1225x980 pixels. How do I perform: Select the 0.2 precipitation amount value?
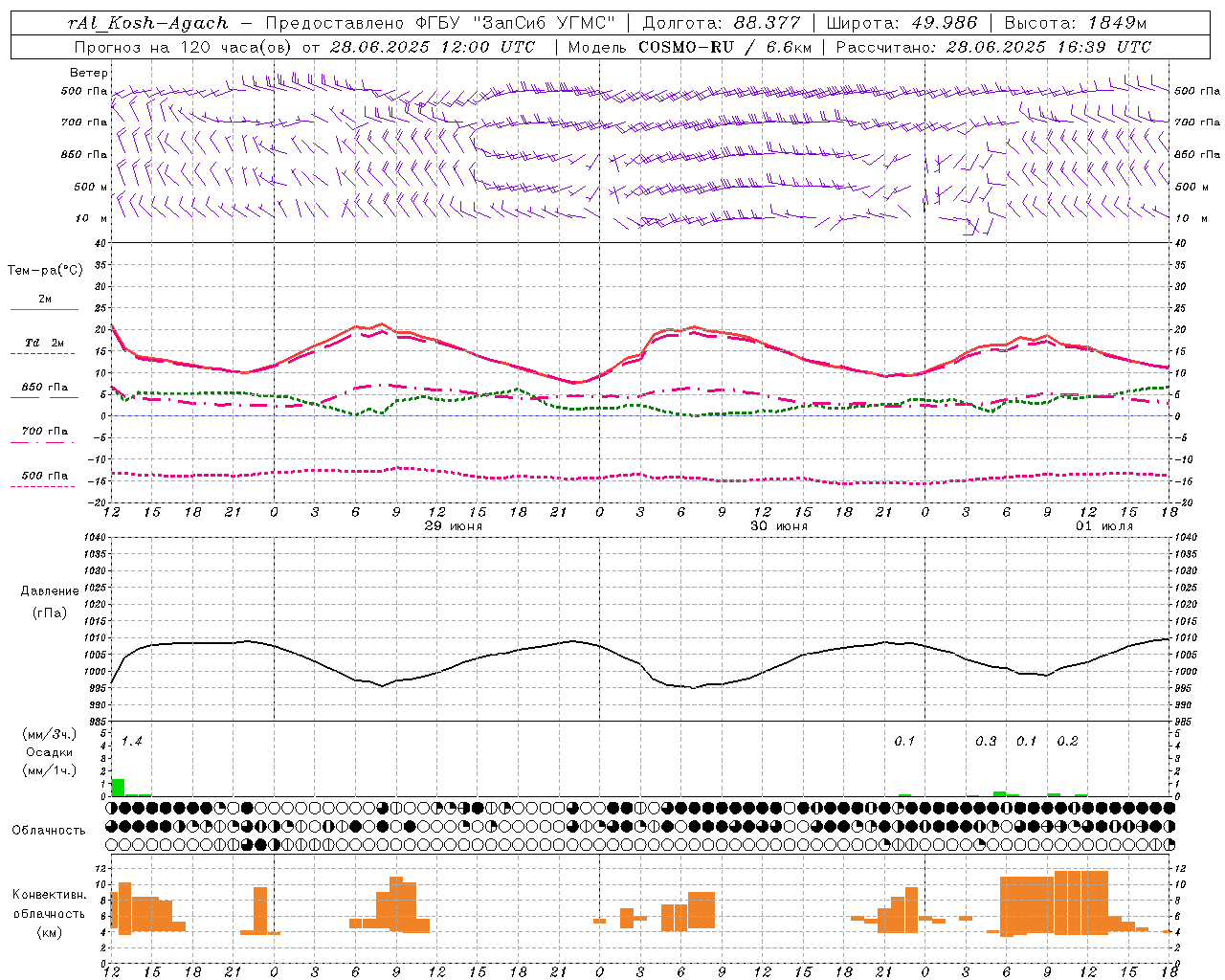tap(1067, 742)
